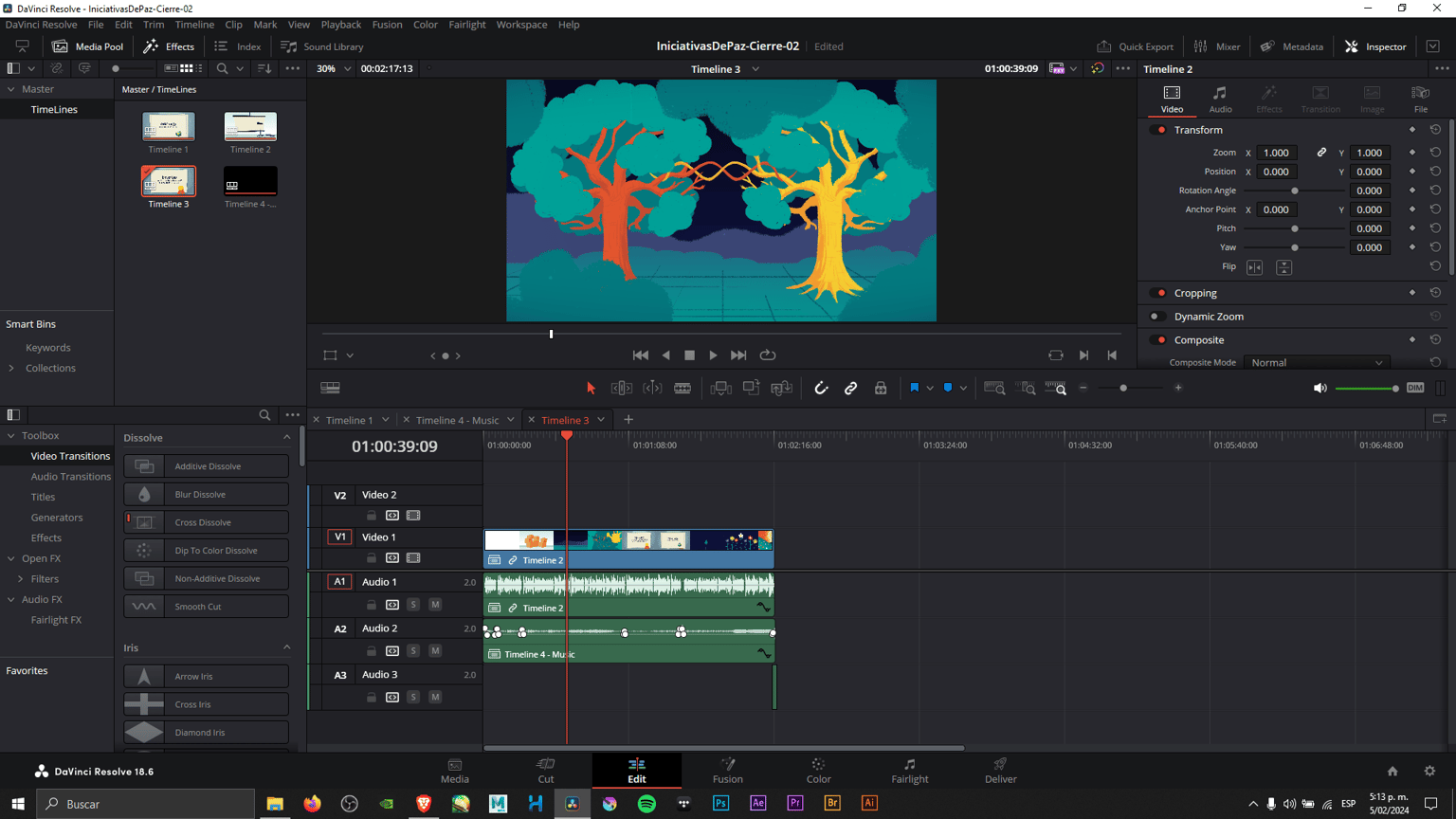Toggle the Media Pool button
Image resolution: width=1456 pixels, height=819 pixels.
[x=87, y=46]
